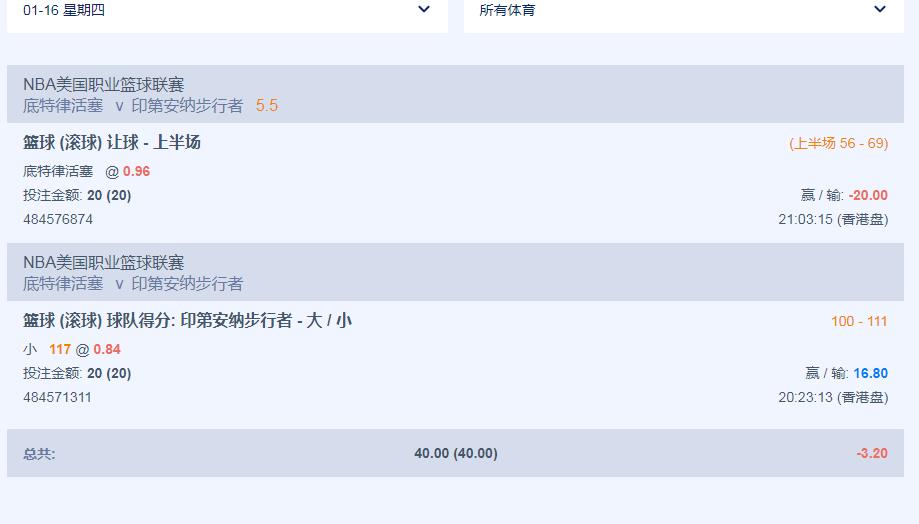Click the 16.80 win amount

coord(870,373)
